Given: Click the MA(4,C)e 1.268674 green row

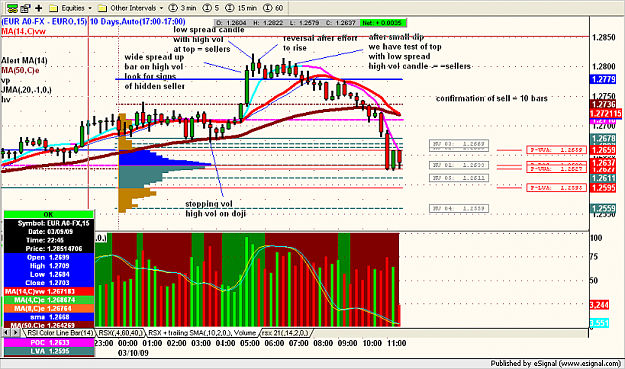Looking at the screenshot, I should point(49,300).
